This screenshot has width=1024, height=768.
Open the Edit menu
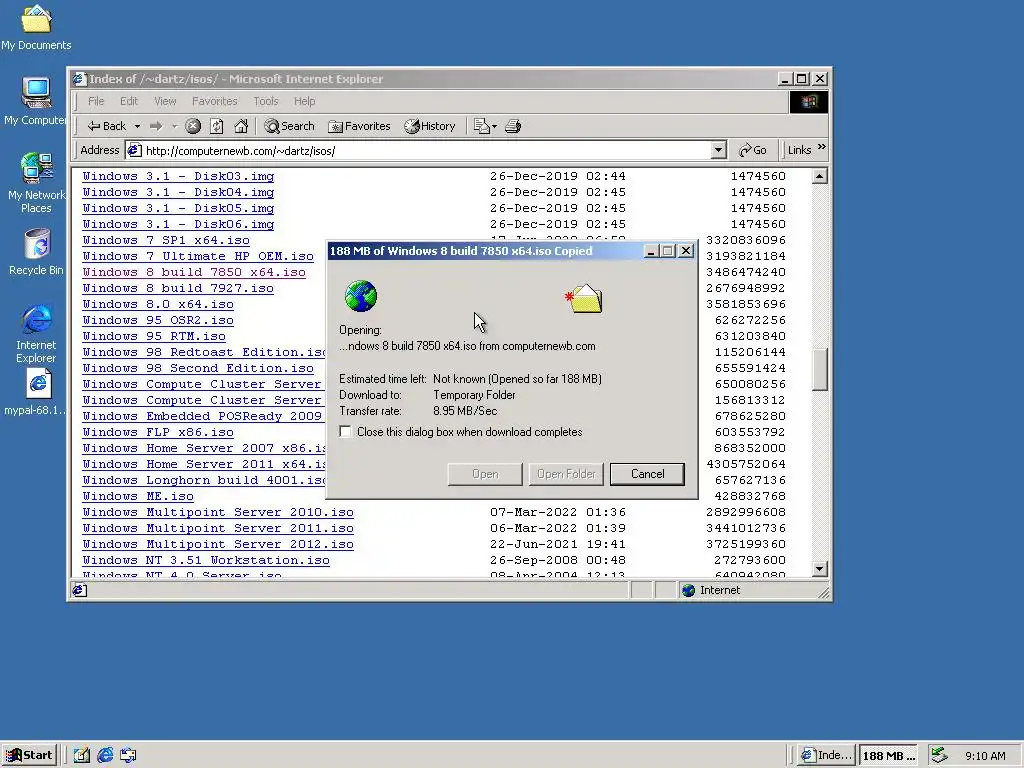click(129, 101)
